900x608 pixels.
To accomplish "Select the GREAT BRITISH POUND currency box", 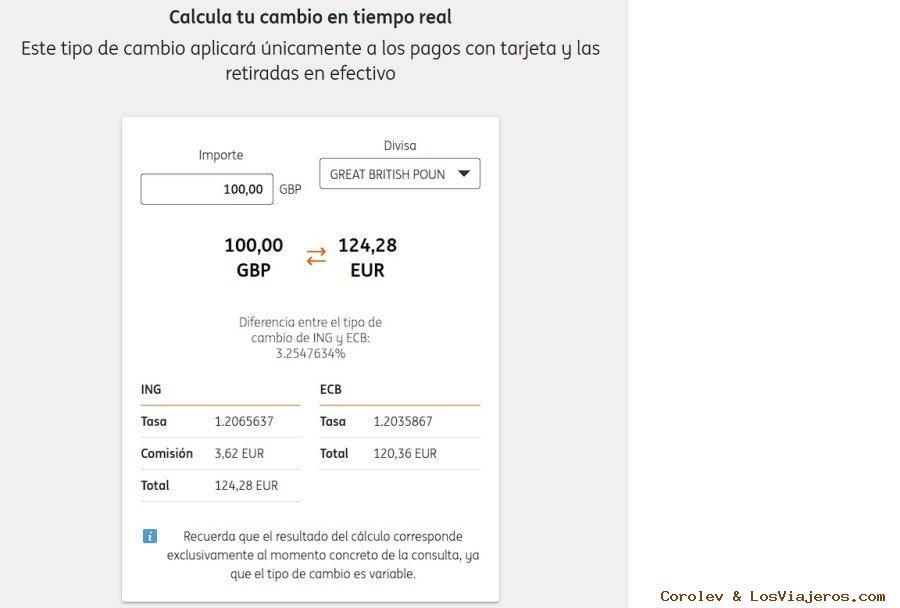I will coord(388,174).
